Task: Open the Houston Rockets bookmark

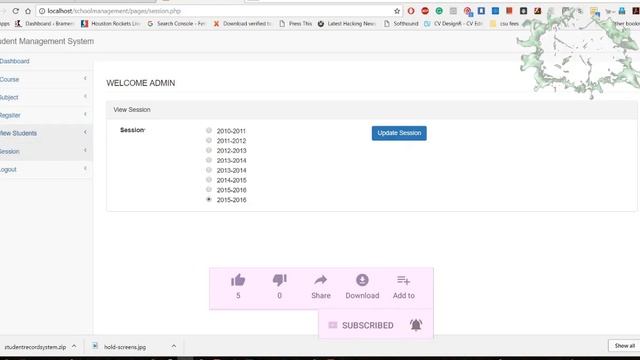Action: [x=110, y=24]
